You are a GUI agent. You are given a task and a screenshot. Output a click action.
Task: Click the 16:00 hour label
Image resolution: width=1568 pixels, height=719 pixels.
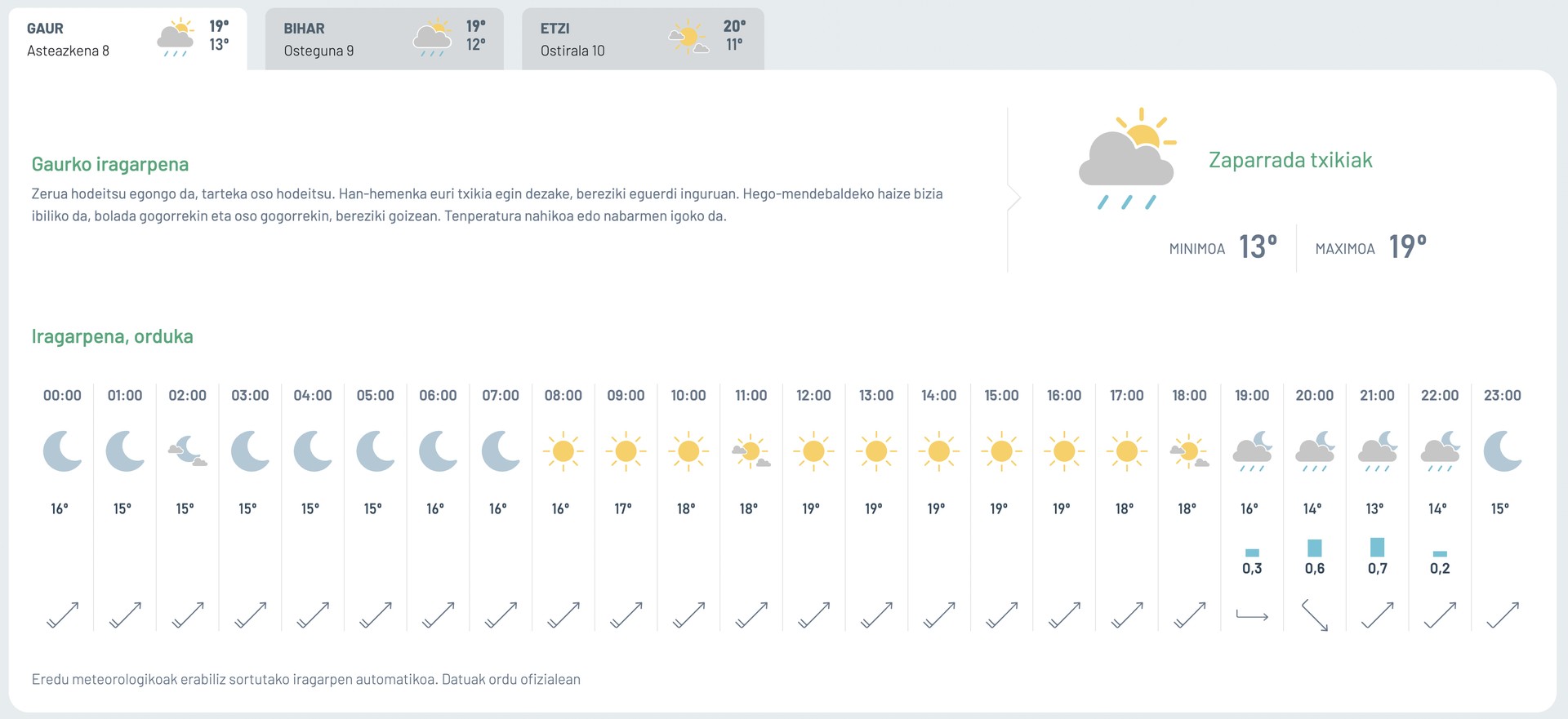coord(1064,396)
